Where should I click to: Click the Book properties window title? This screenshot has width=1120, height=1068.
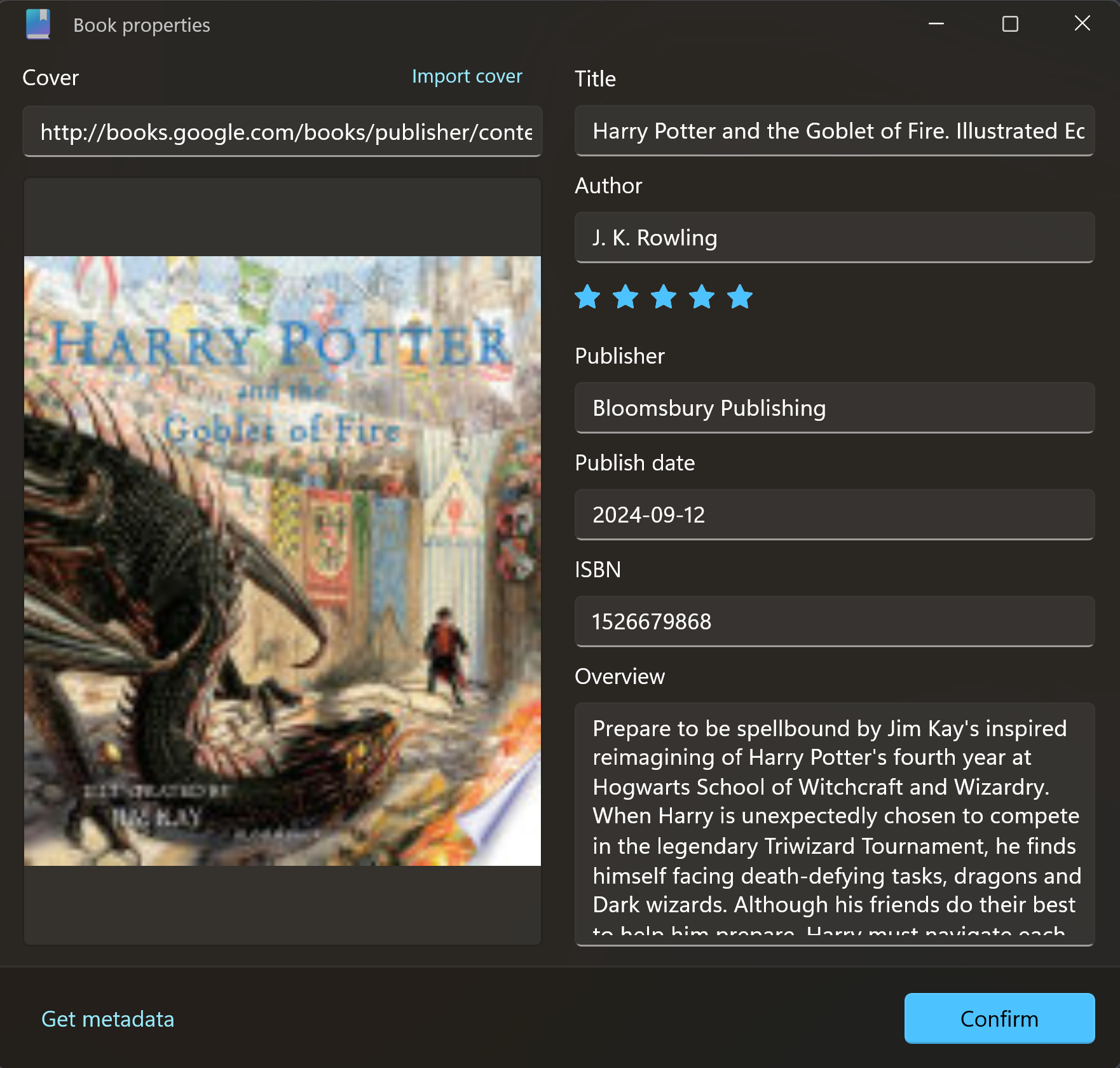(x=142, y=25)
